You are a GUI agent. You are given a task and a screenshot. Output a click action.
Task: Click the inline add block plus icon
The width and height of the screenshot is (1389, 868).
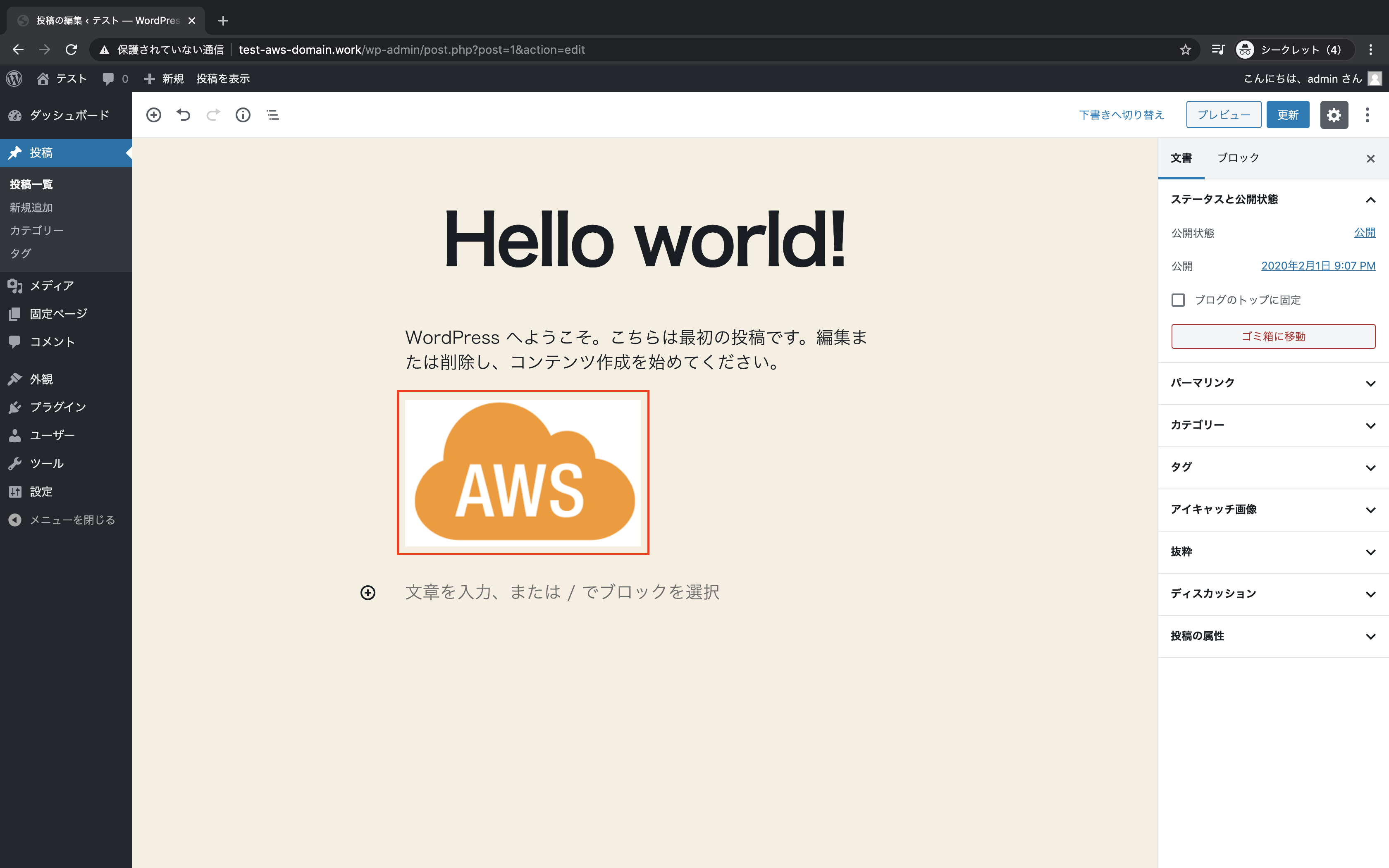[368, 592]
